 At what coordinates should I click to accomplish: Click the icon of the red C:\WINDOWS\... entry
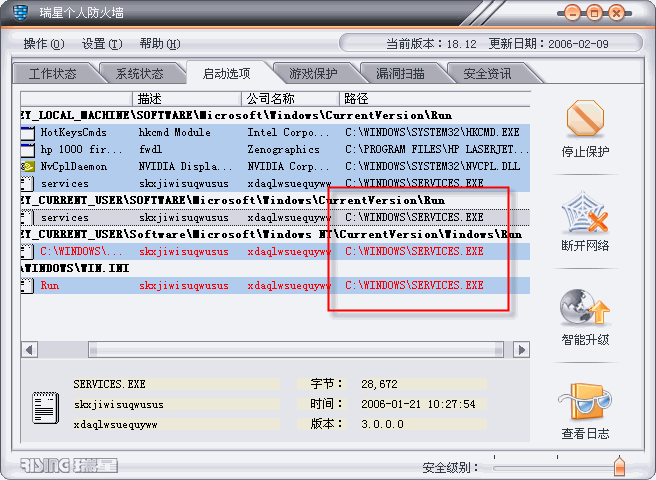coord(27,252)
